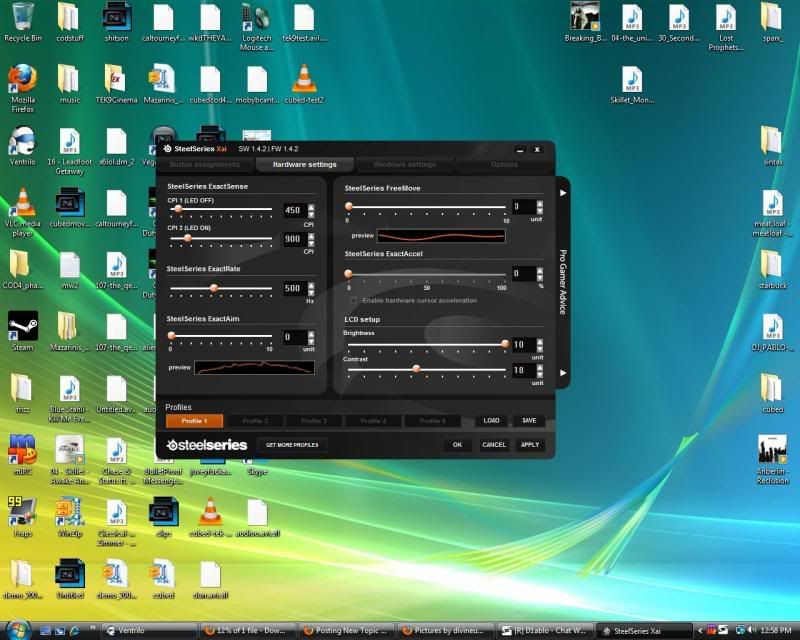Click the ExactAim preview graph
800x640 pixels.
[254, 367]
